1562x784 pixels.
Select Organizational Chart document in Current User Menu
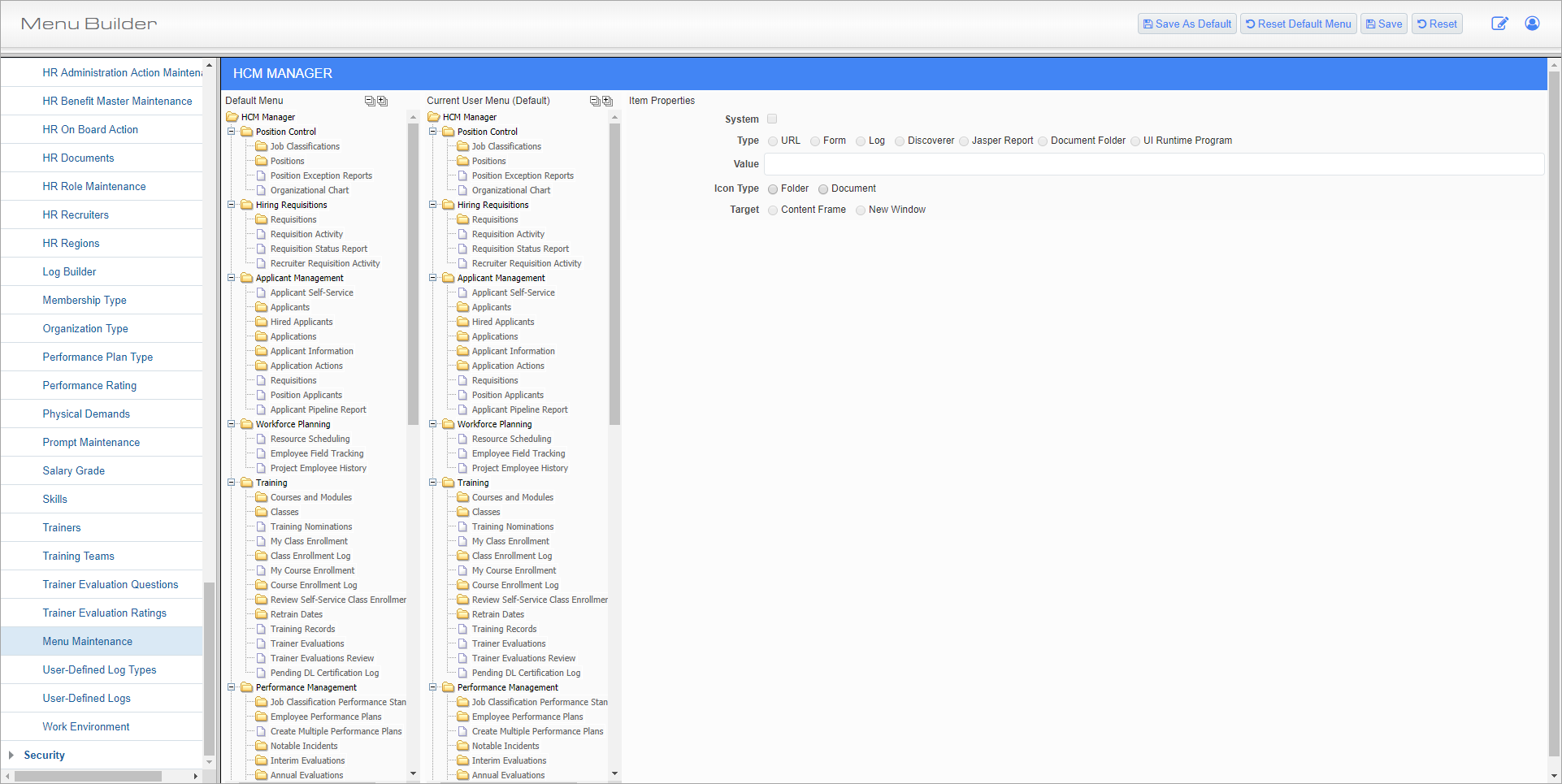pyautogui.click(x=510, y=190)
